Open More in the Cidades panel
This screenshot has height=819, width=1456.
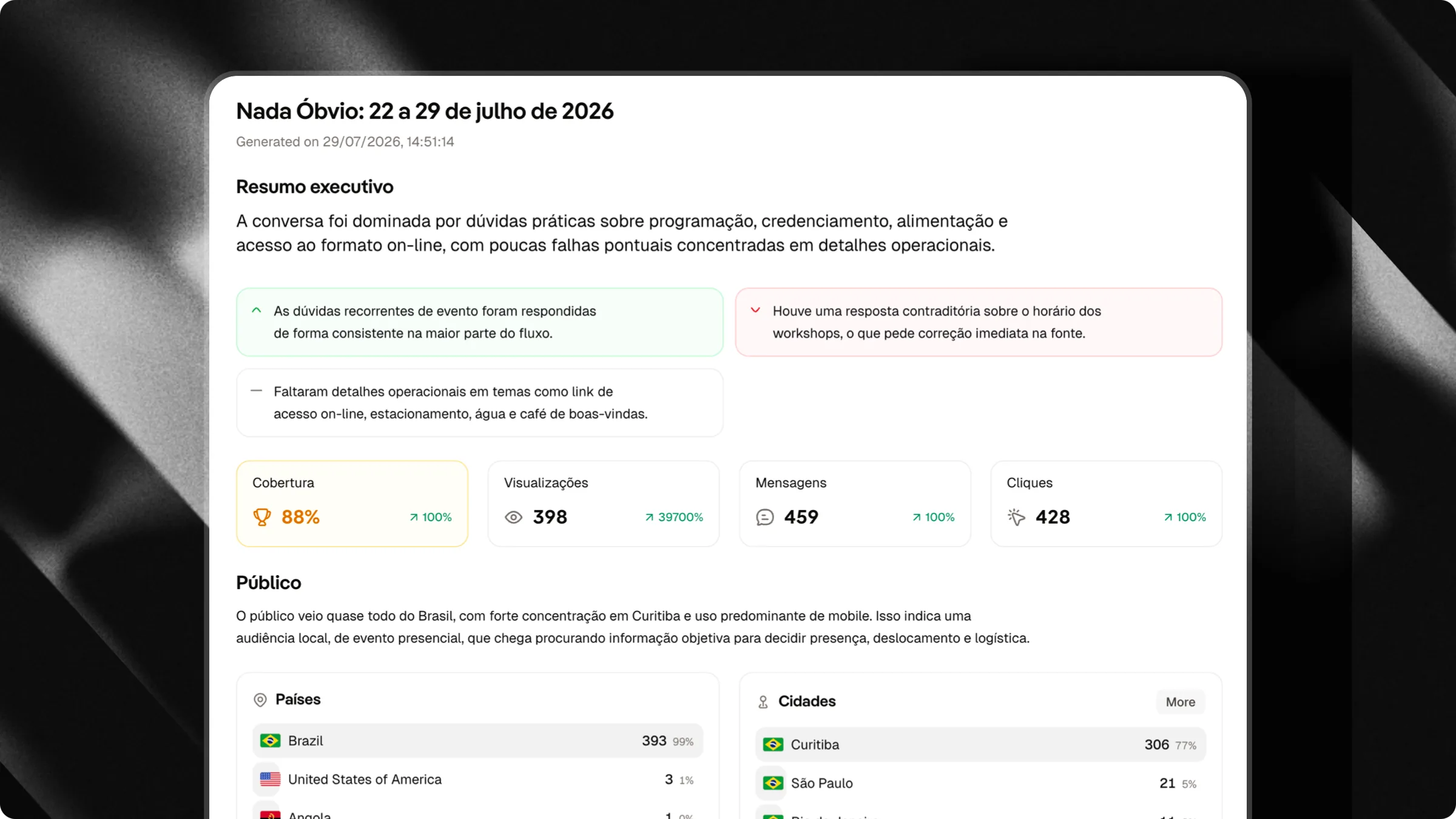click(x=1180, y=702)
